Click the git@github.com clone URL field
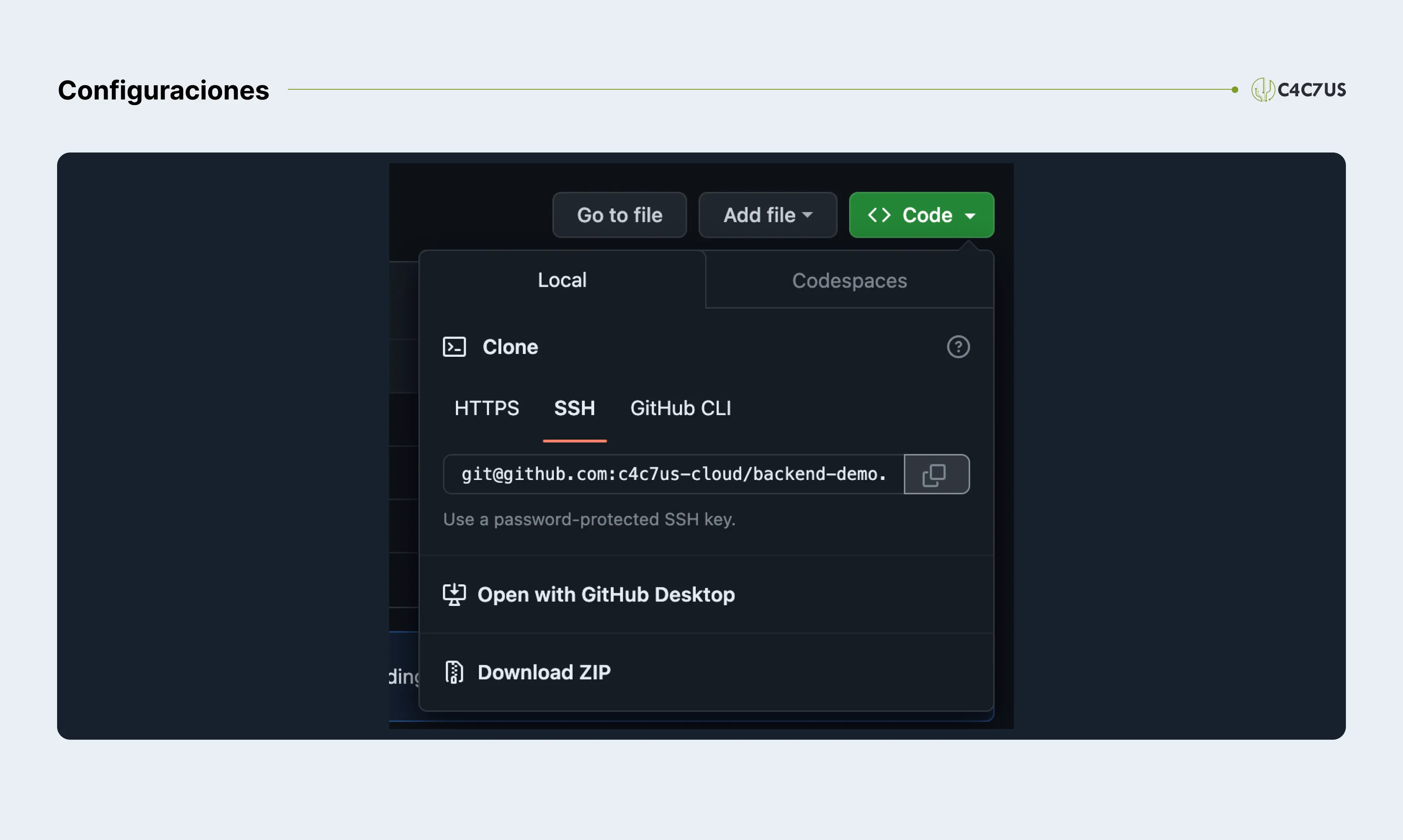Screen dimensions: 1403x840 pos(674,474)
